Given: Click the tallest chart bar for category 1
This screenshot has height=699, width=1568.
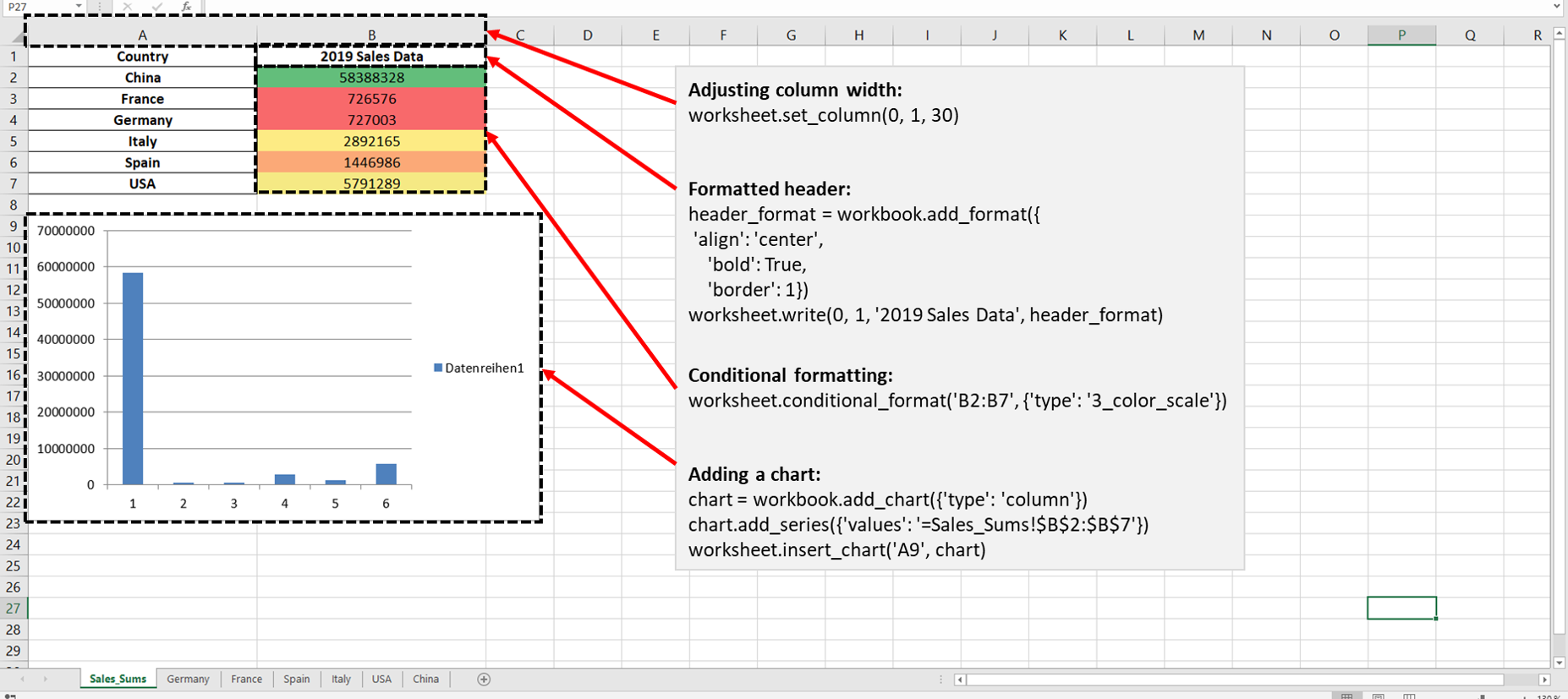Looking at the screenshot, I should tap(133, 379).
